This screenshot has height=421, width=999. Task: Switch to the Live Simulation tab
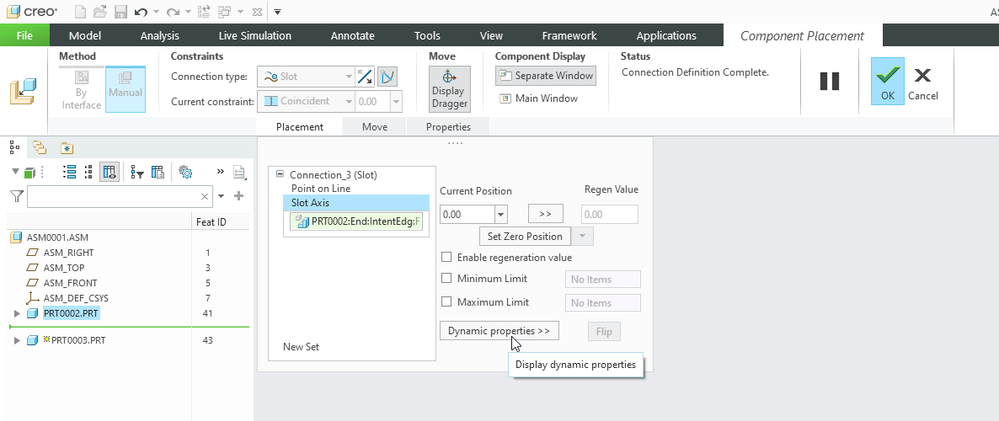tap(255, 36)
